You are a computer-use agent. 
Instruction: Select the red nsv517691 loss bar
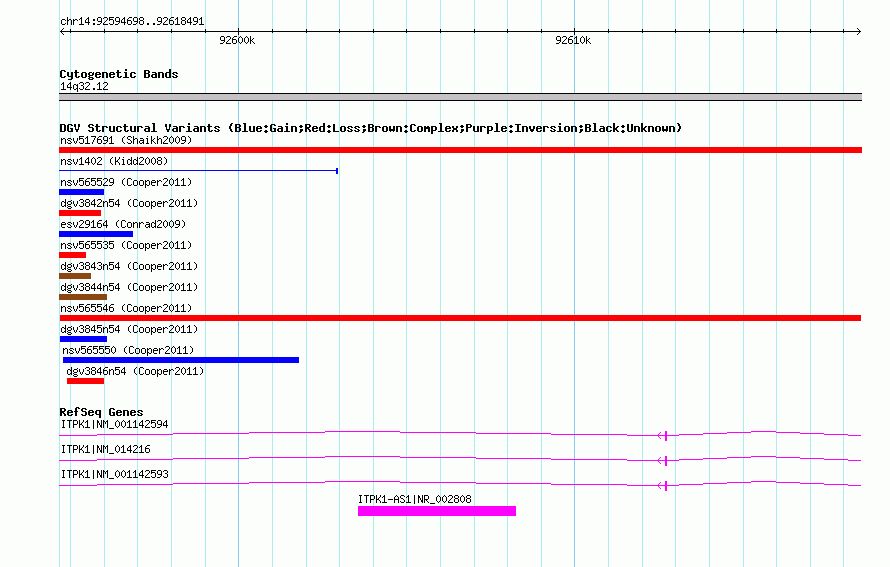point(460,150)
